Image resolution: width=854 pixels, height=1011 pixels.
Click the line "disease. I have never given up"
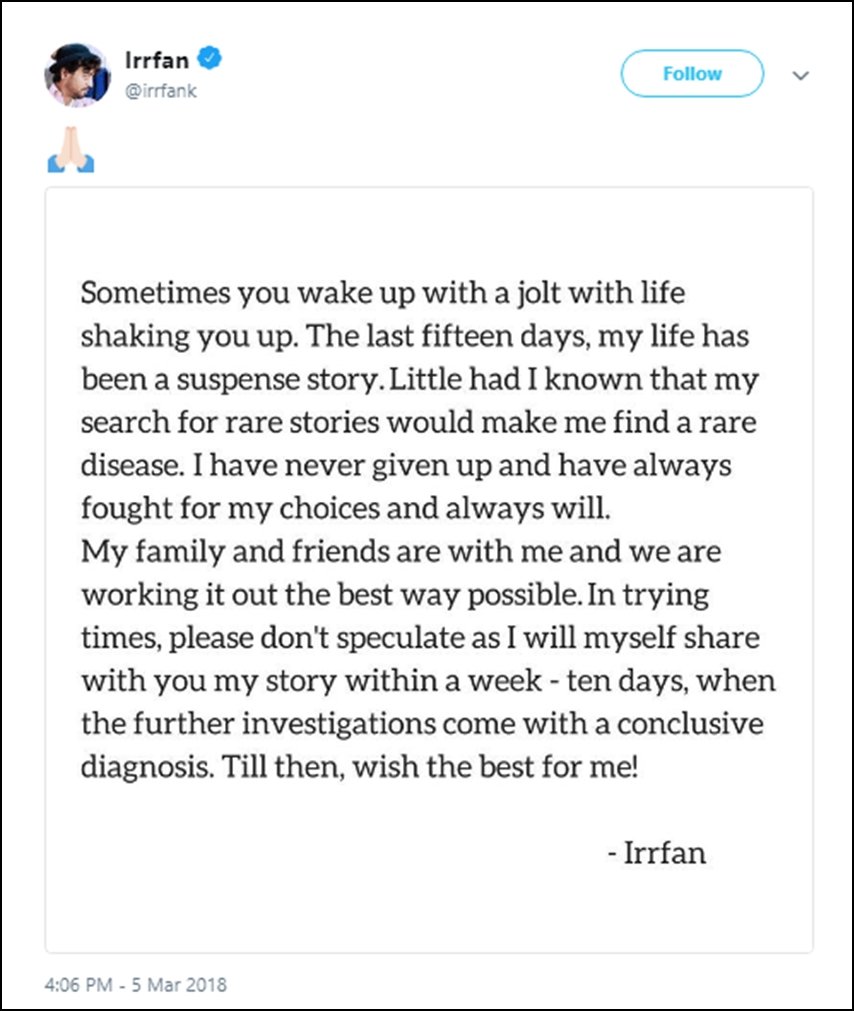406,466
